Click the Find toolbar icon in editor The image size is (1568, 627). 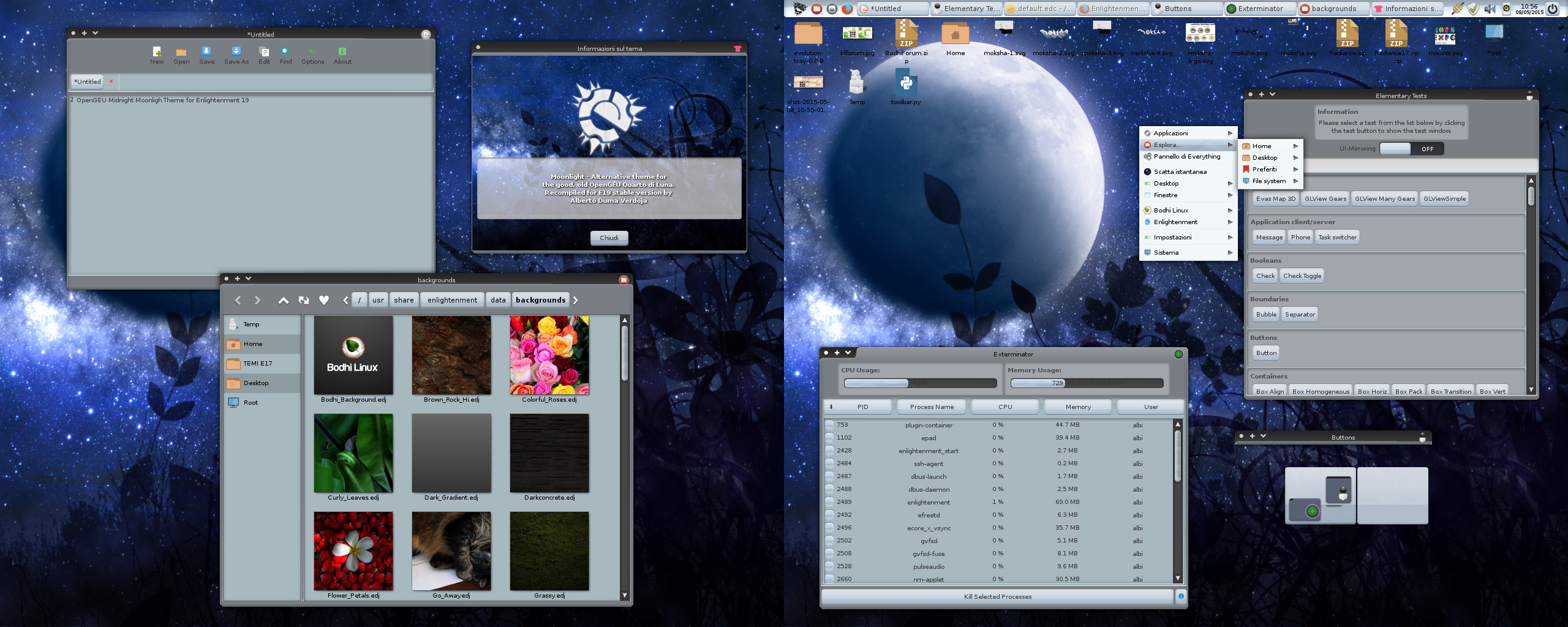(285, 55)
